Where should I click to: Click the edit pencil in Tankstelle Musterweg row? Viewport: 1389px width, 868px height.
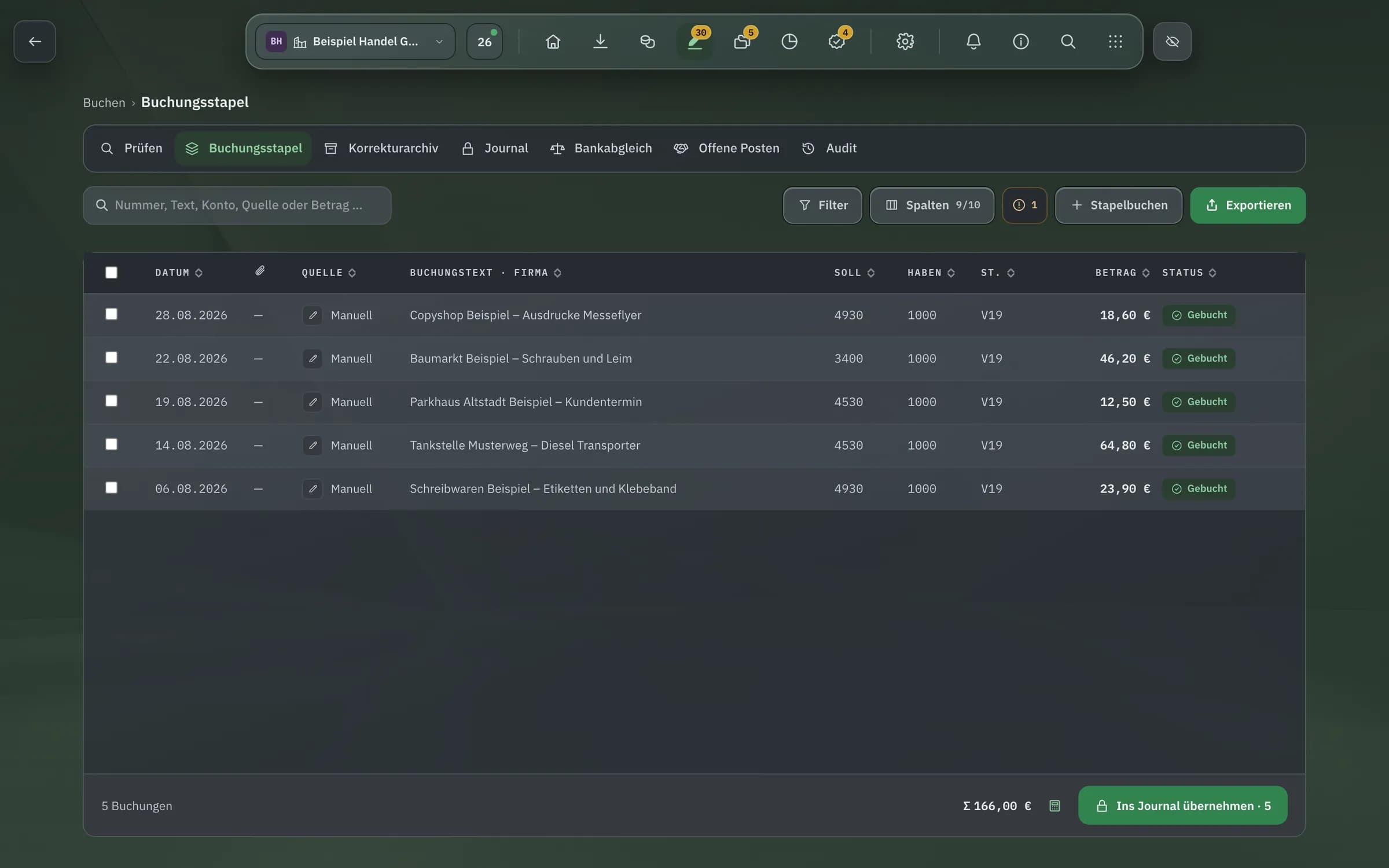[x=313, y=446]
